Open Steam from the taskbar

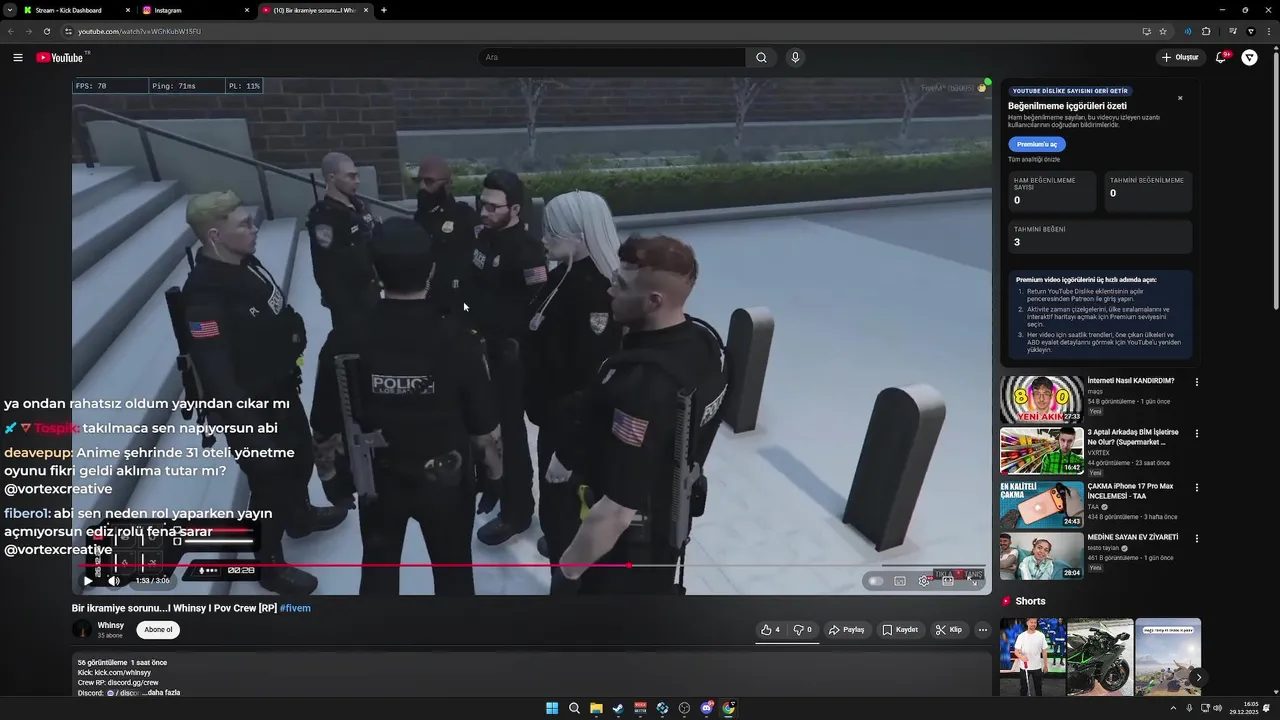tap(618, 708)
